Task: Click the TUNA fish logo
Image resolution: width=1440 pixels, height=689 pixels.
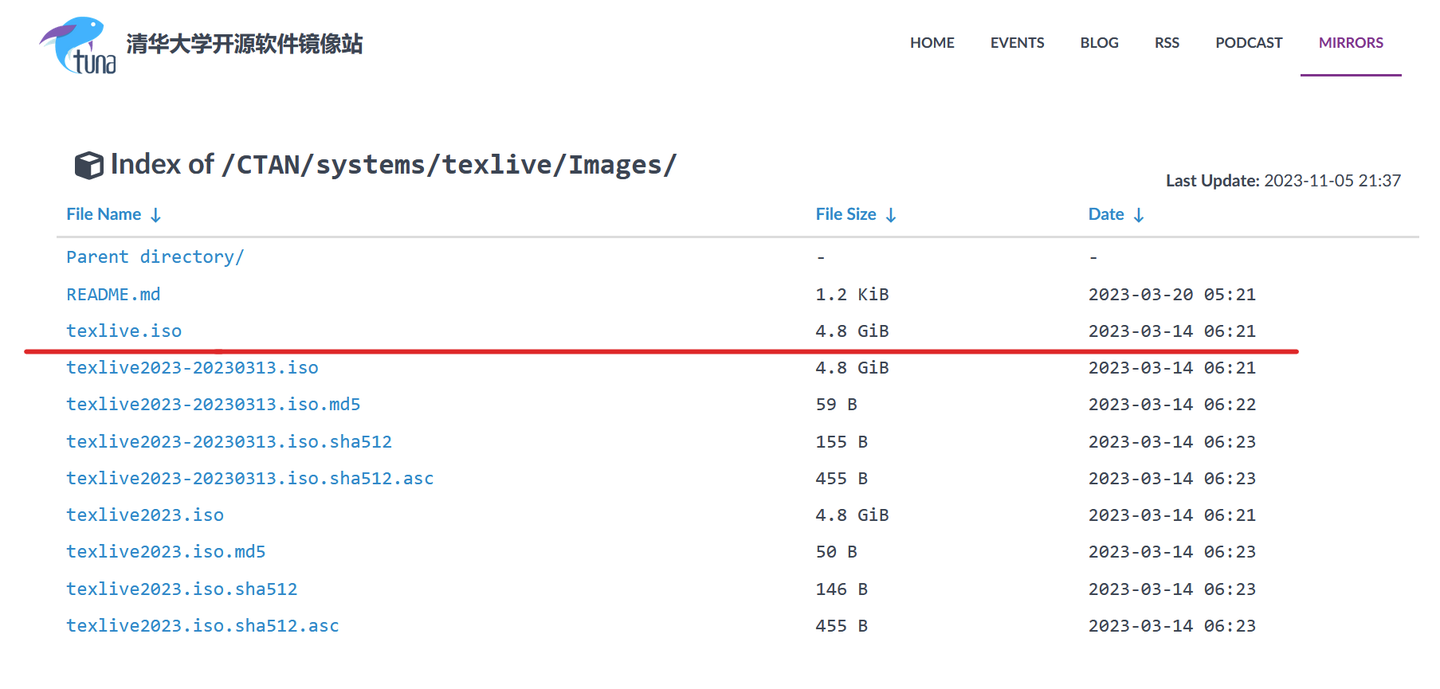Action: coord(78,45)
